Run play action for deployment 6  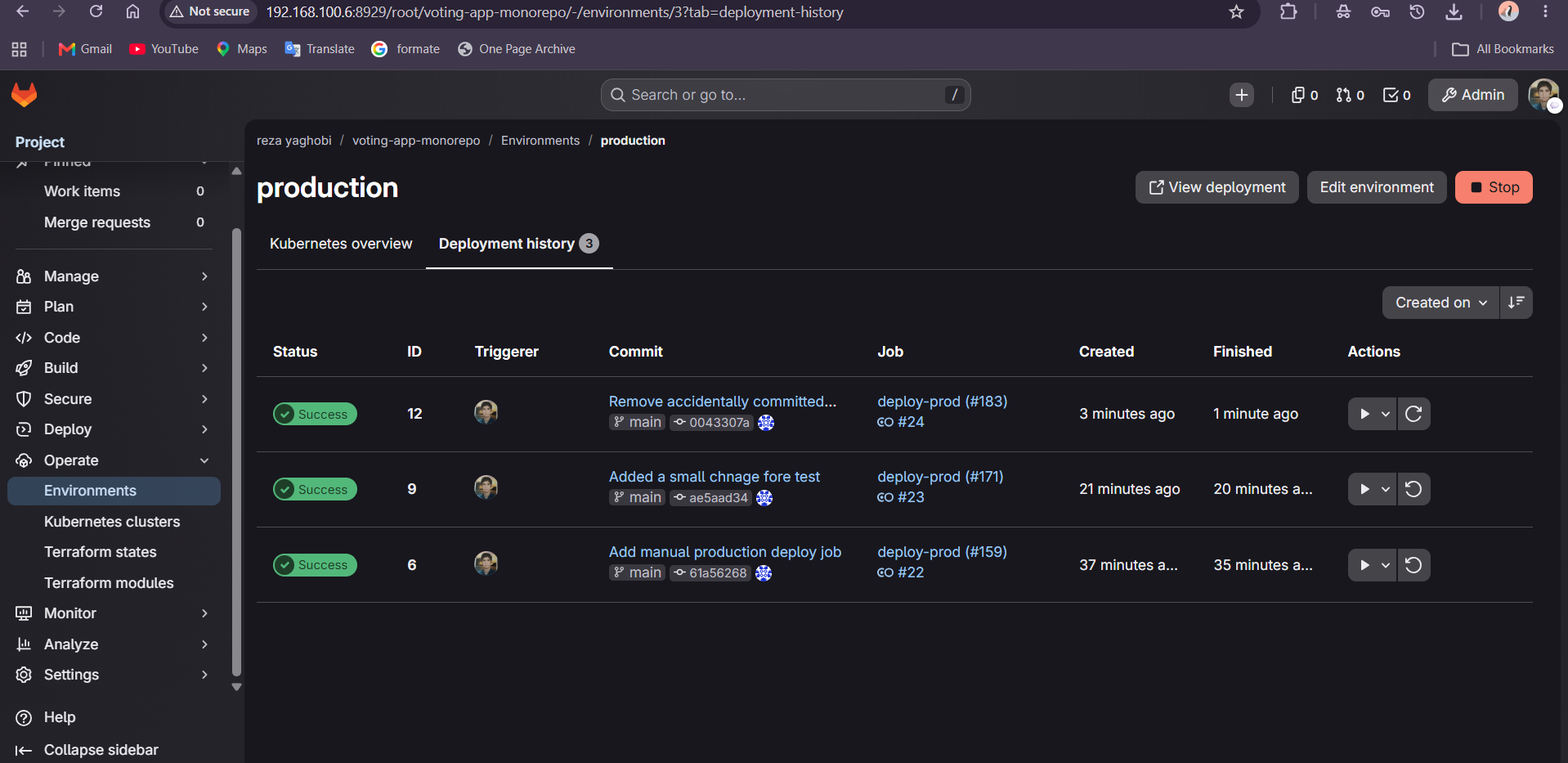(1364, 565)
